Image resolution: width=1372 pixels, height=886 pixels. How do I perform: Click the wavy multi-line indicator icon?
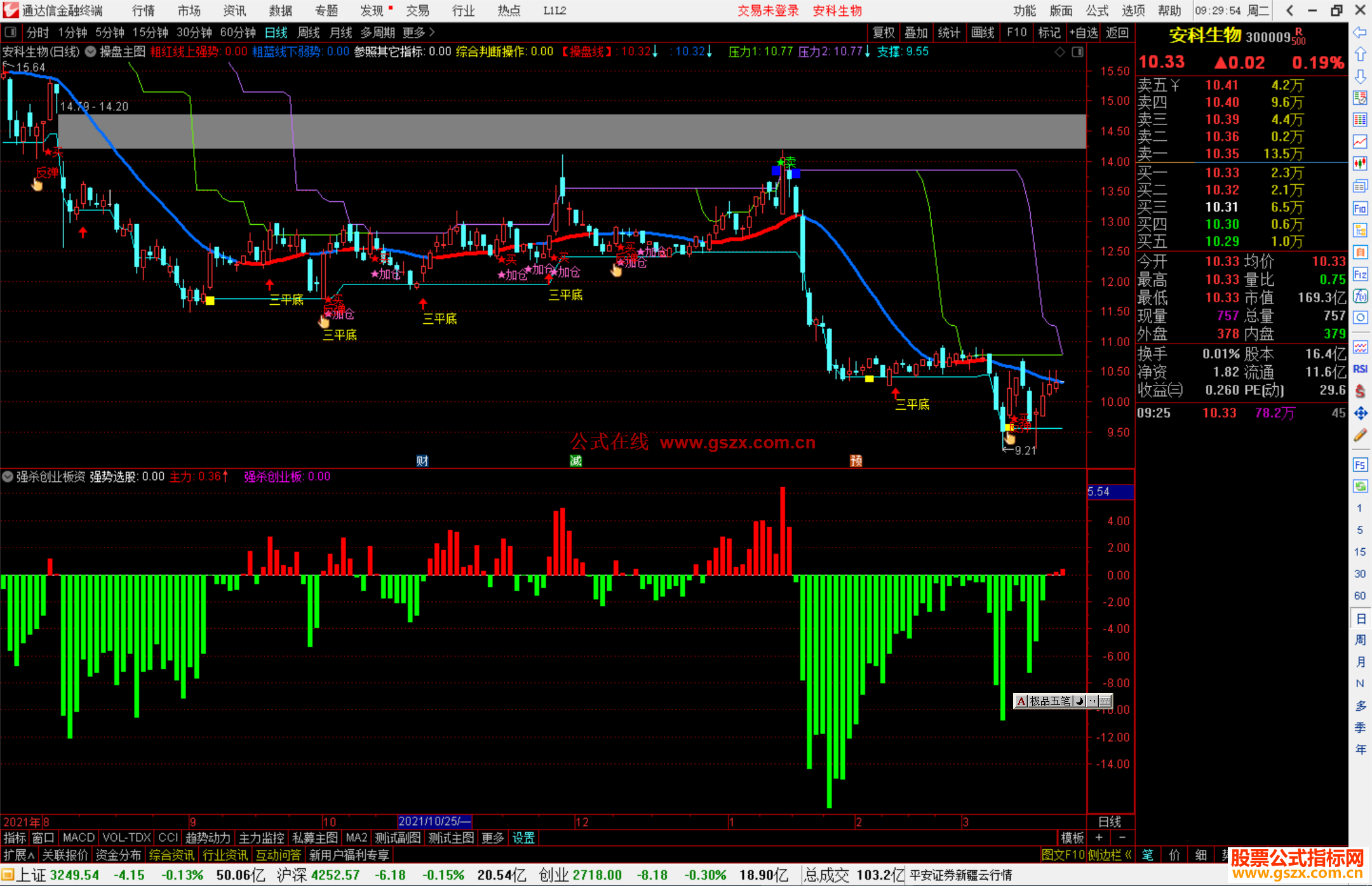click(1360, 347)
